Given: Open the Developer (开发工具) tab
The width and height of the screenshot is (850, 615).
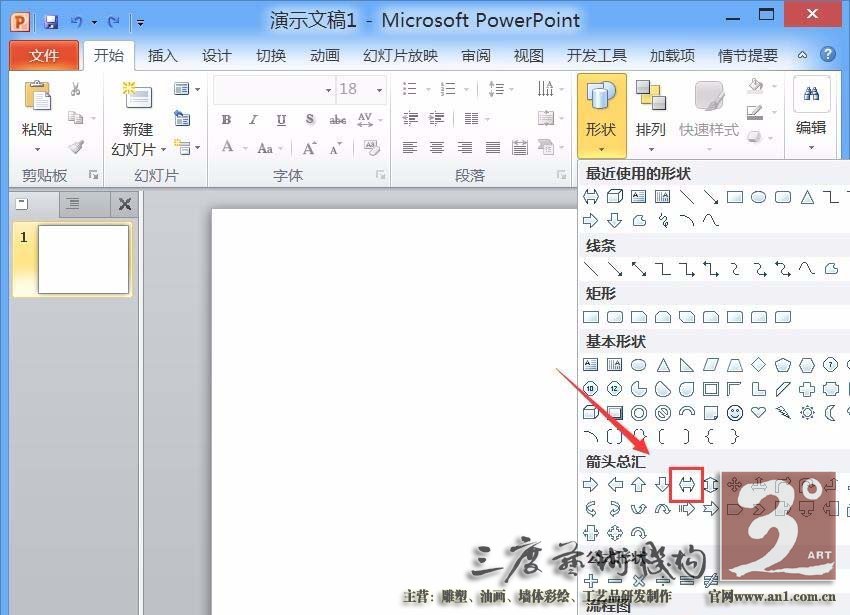Looking at the screenshot, I should coord(596,55).
